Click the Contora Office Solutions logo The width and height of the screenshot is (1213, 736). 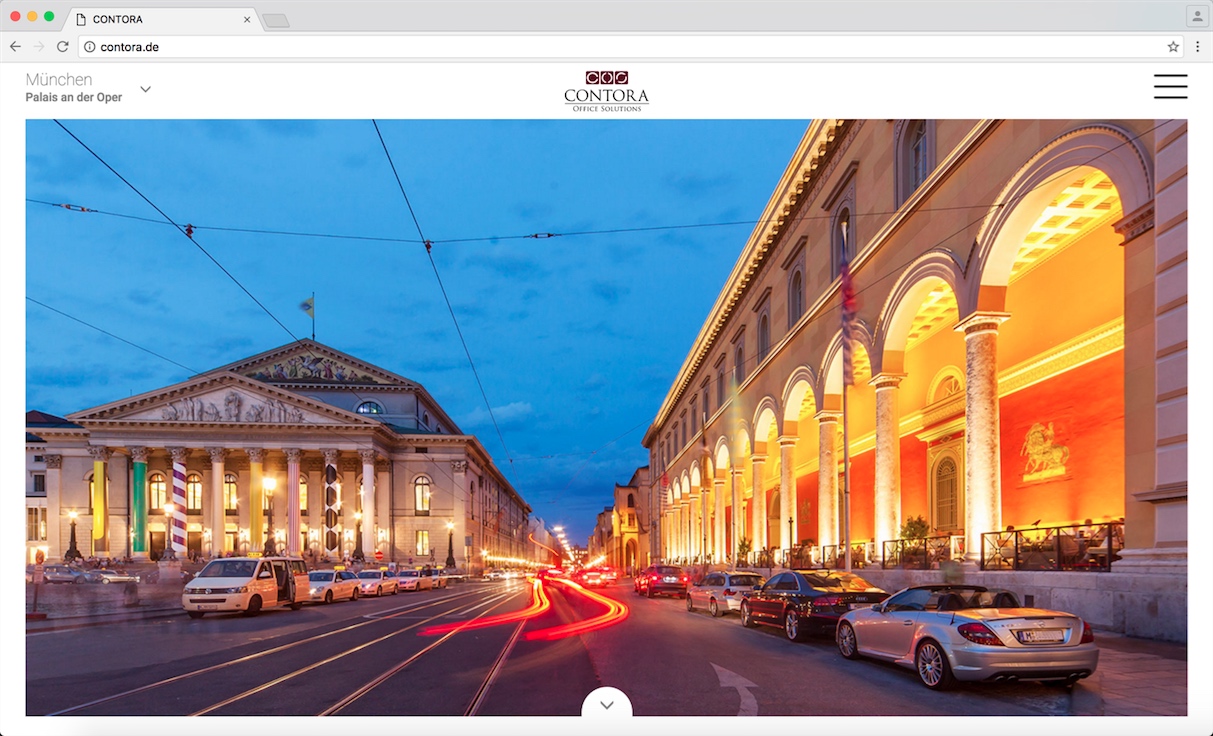click(606, 91)
